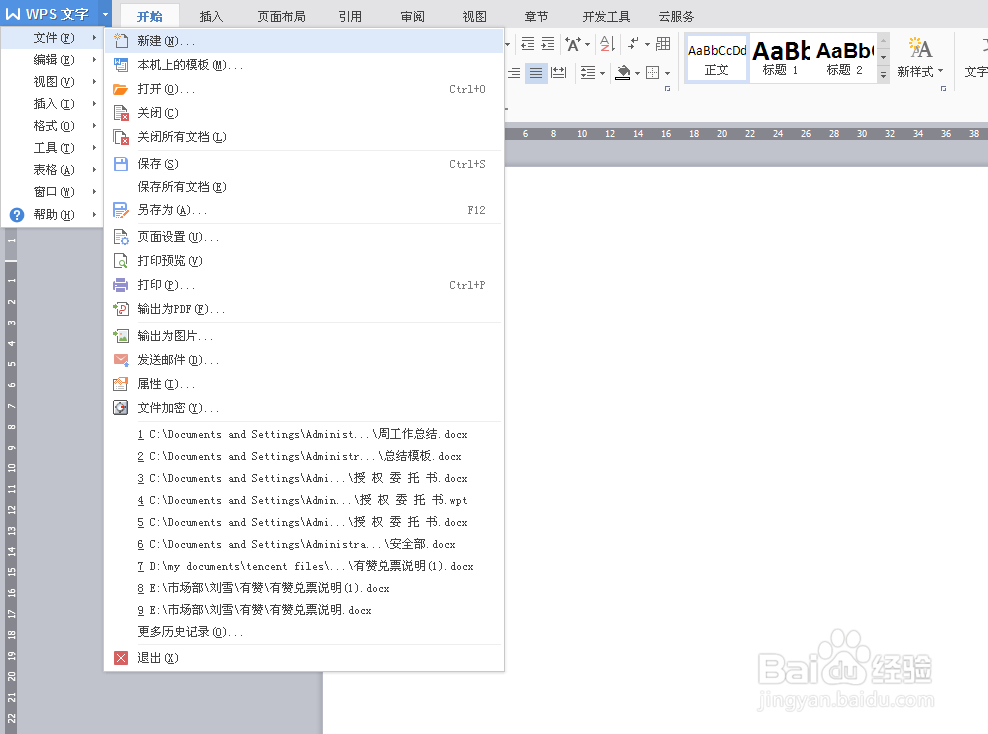Open the 格式 menu
This screenshot has width=988, height=734.
[53, 126]
